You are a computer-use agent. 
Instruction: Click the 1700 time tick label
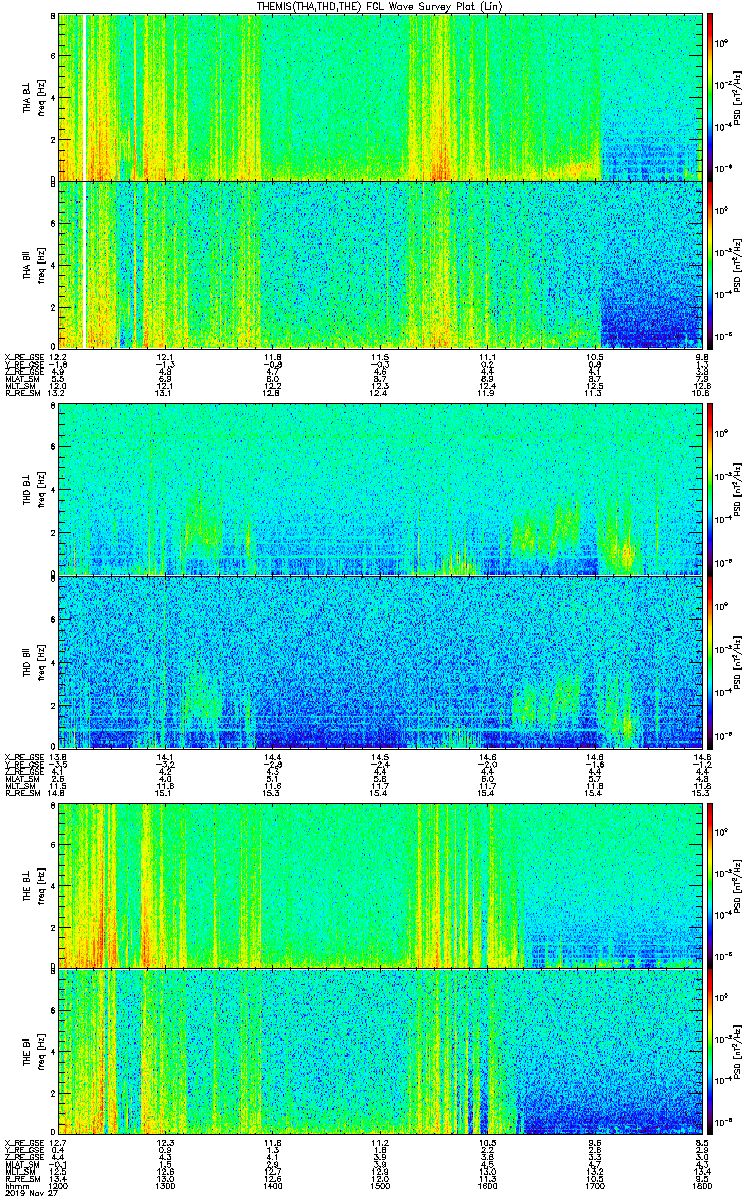[x=594, y=1184]
